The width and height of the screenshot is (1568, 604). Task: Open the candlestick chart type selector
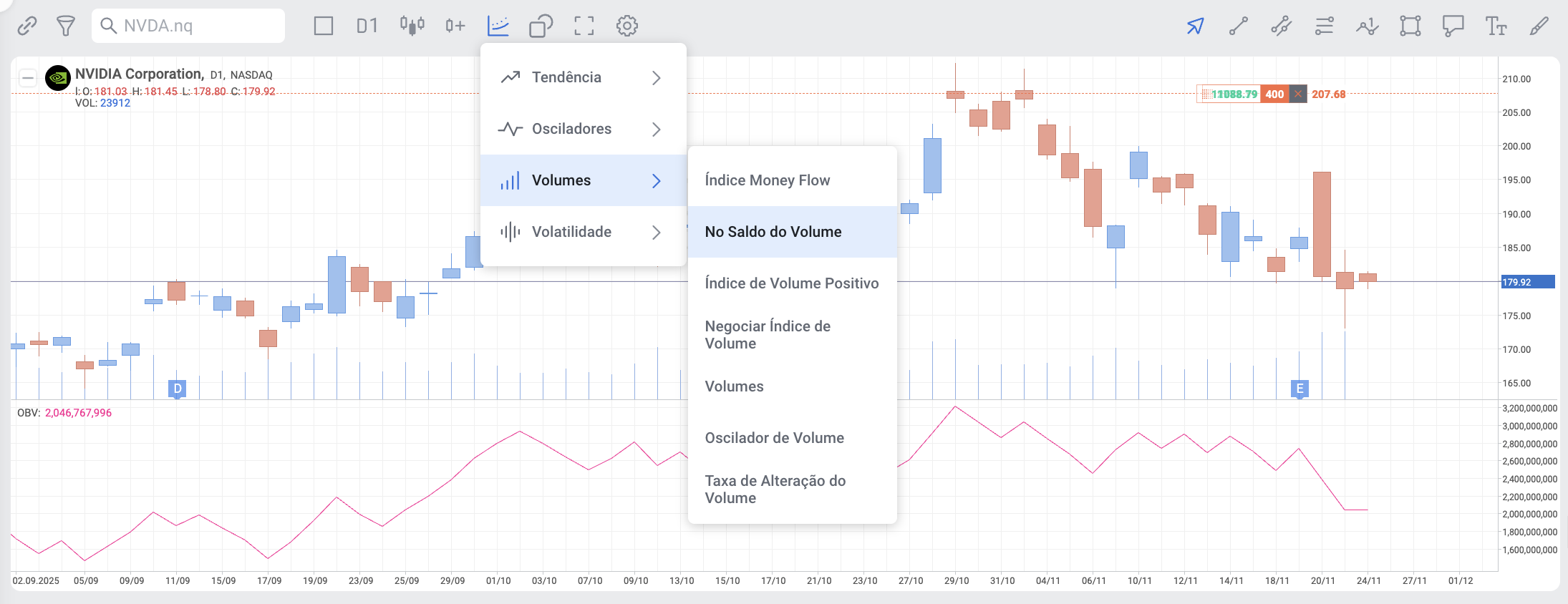[412, 26]
